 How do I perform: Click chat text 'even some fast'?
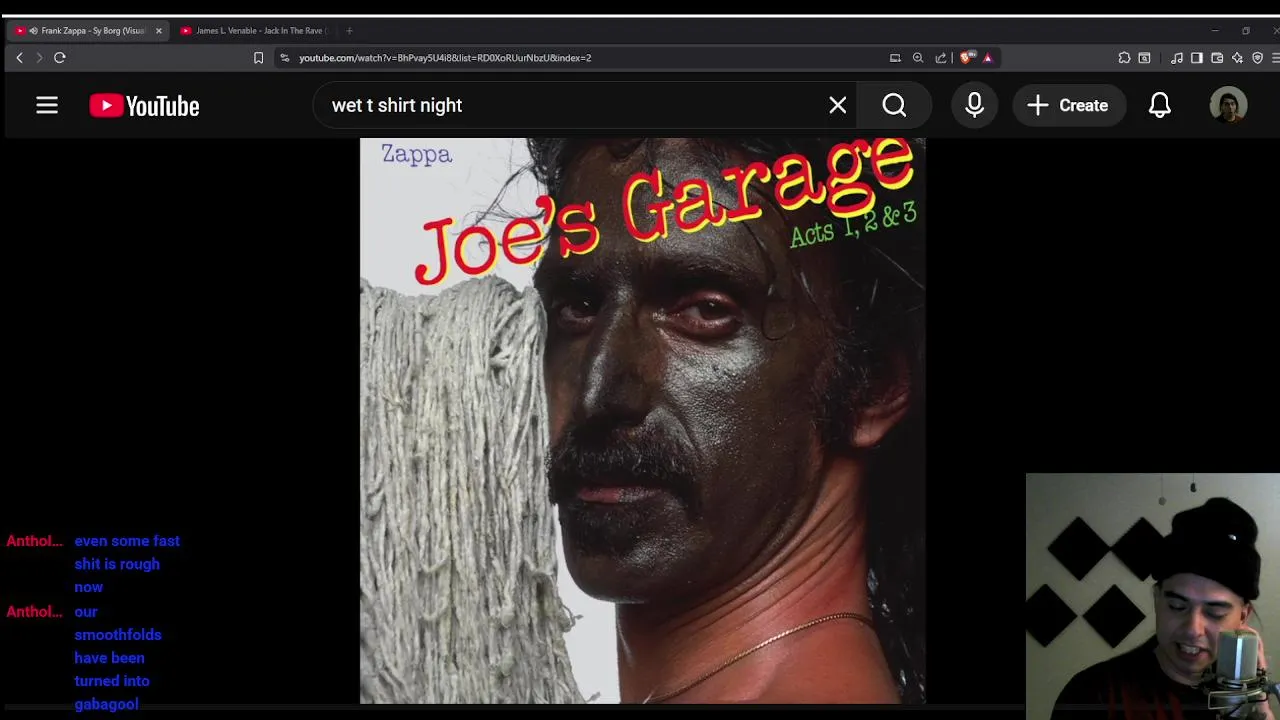127,541
